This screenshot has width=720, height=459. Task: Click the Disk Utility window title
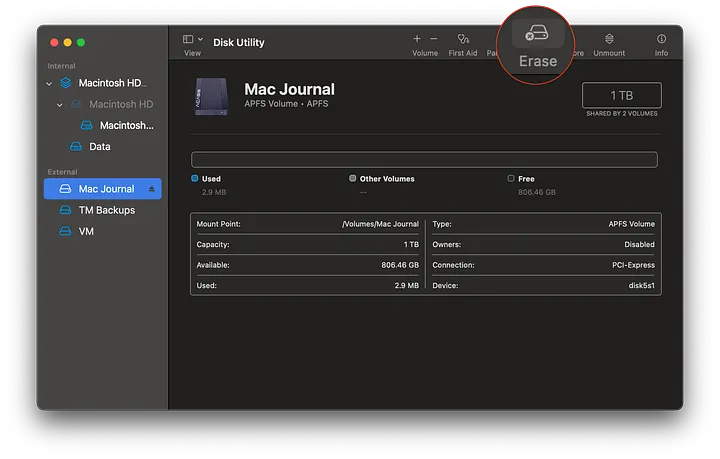[239, 42]
